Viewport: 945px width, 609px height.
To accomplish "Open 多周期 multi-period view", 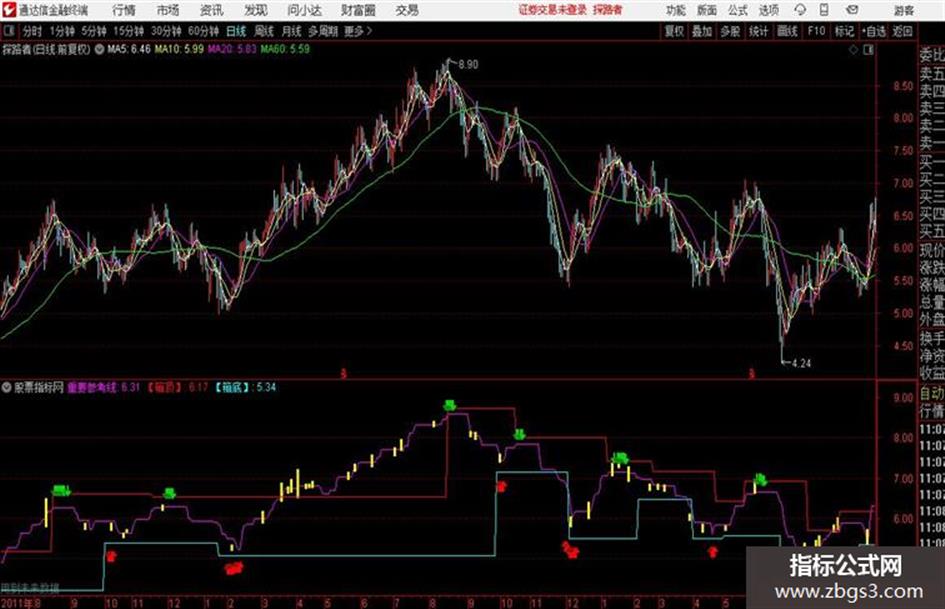I will click(x=323, y=31).
